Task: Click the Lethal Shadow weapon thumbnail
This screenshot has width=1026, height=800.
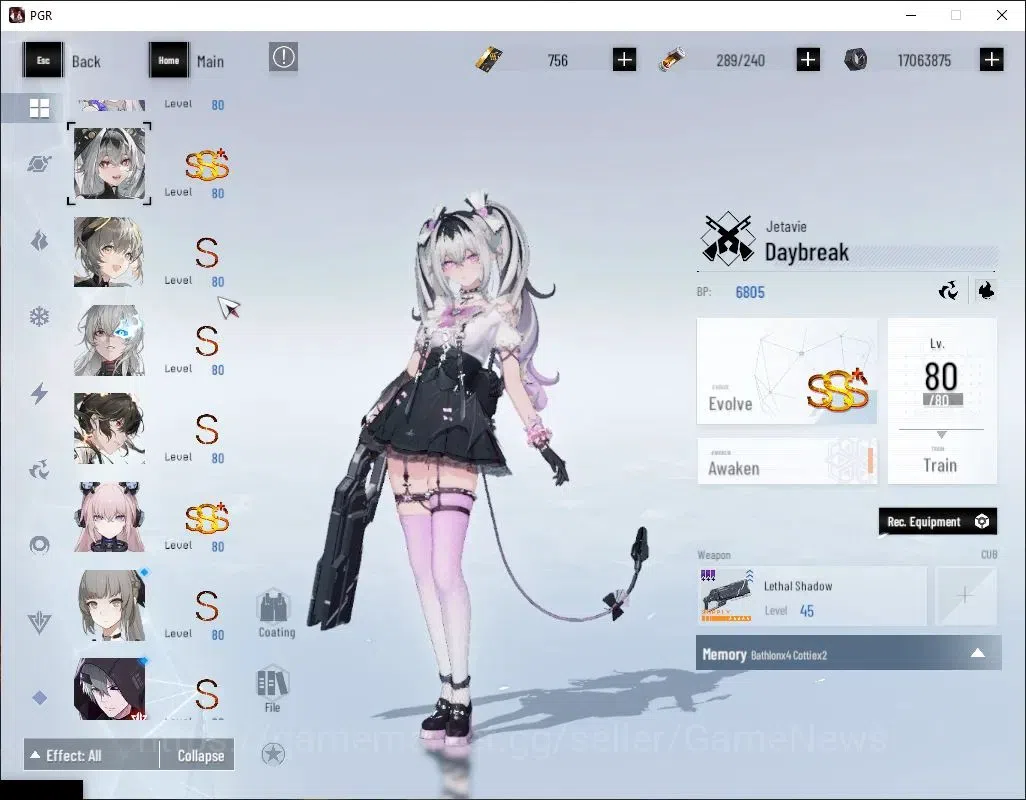Action: coord(726,596)
